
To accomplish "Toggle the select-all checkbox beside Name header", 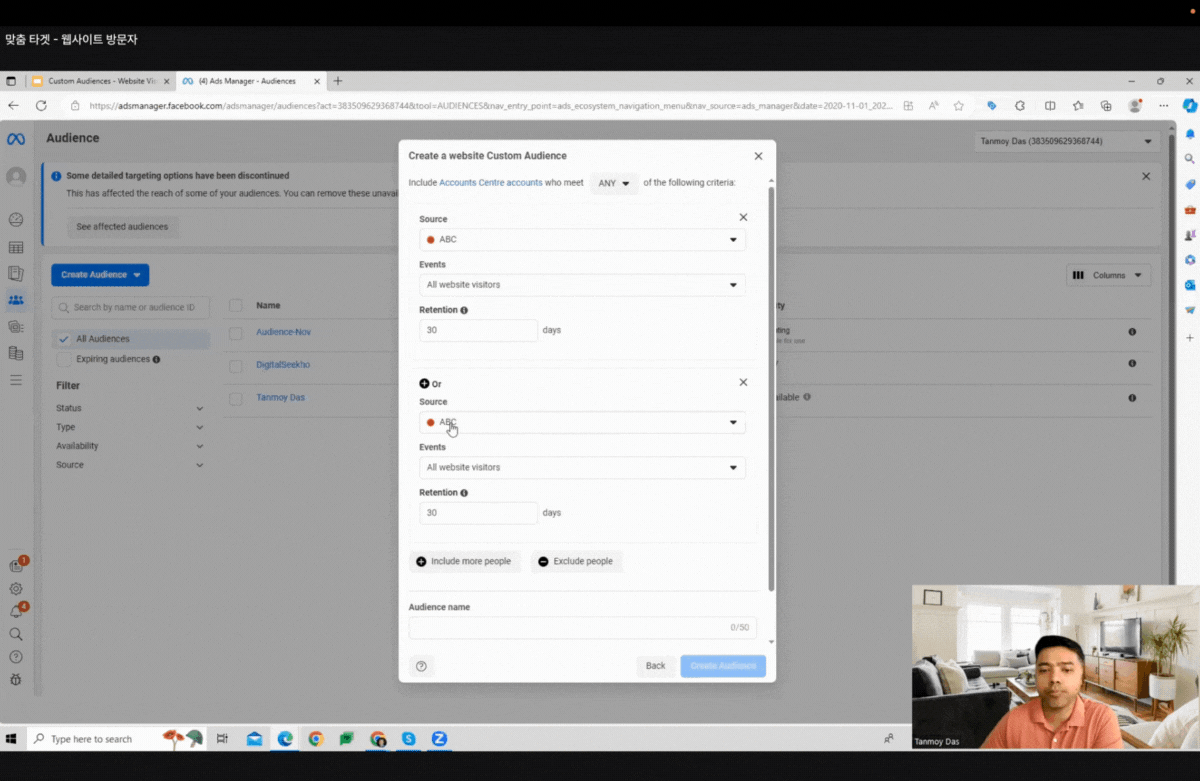I will click(236, 306).
